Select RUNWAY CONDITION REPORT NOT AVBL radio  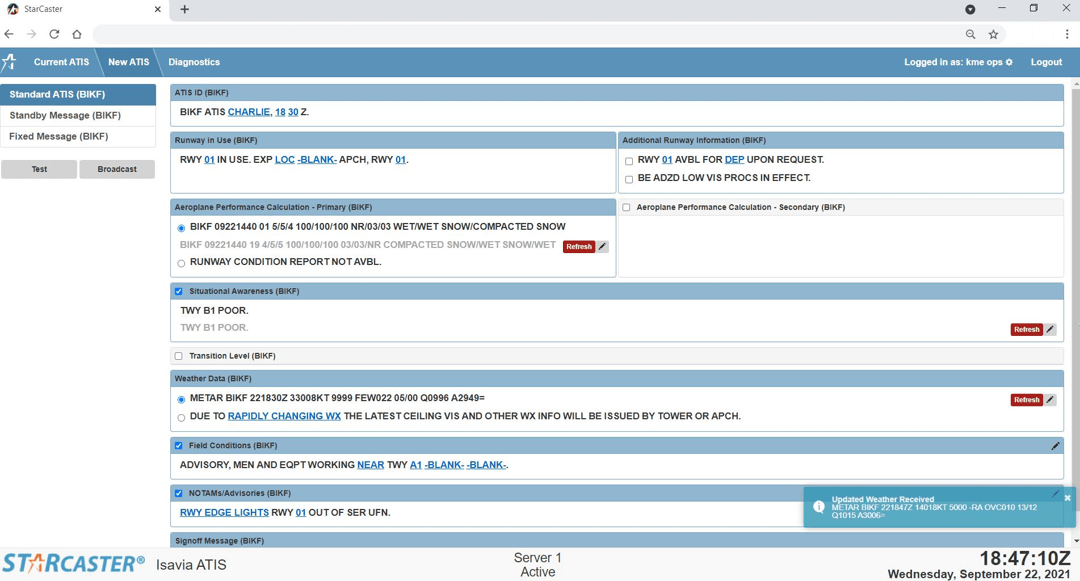coord(181,263)
